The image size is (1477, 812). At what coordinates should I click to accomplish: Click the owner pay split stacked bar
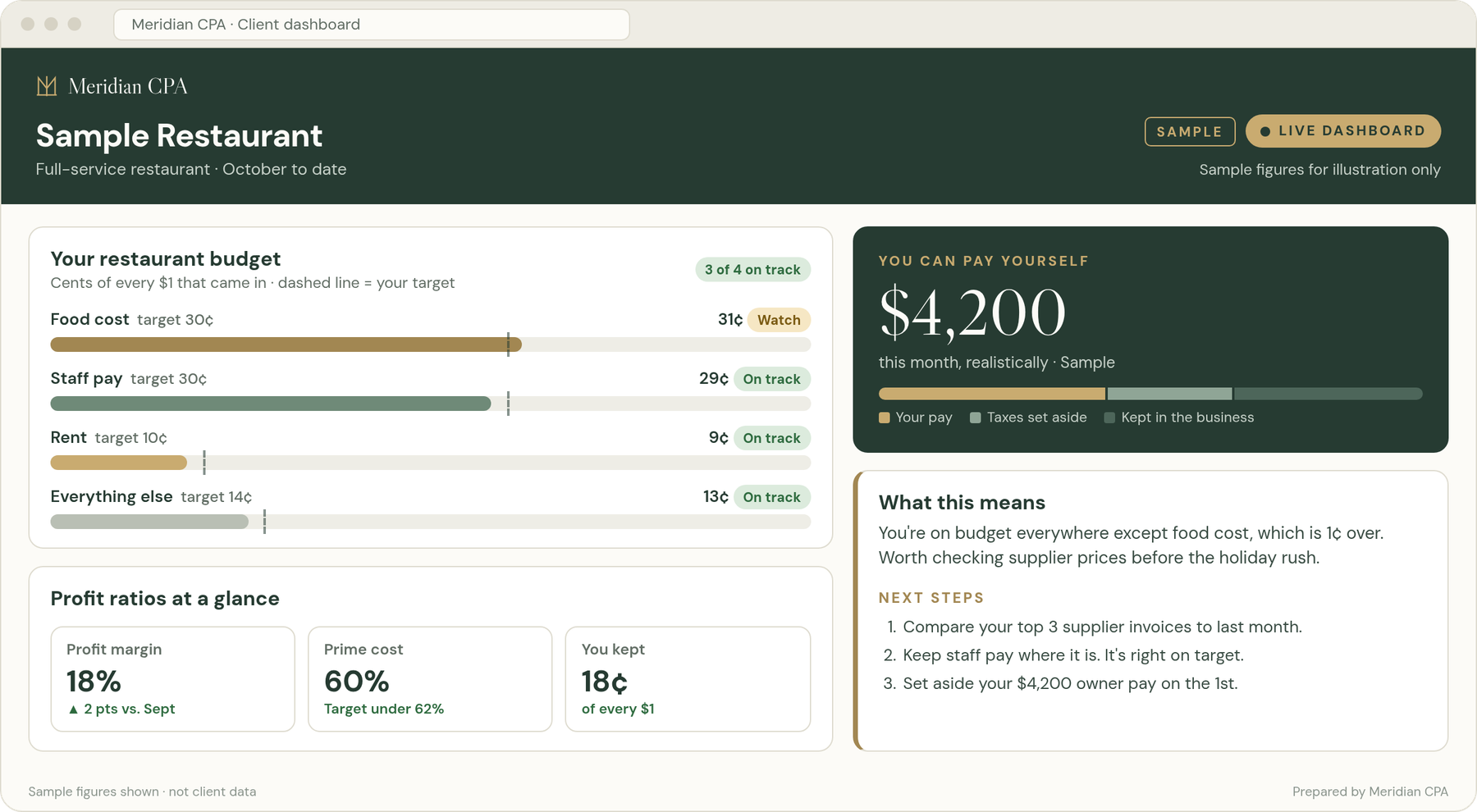coord(1150,394)
